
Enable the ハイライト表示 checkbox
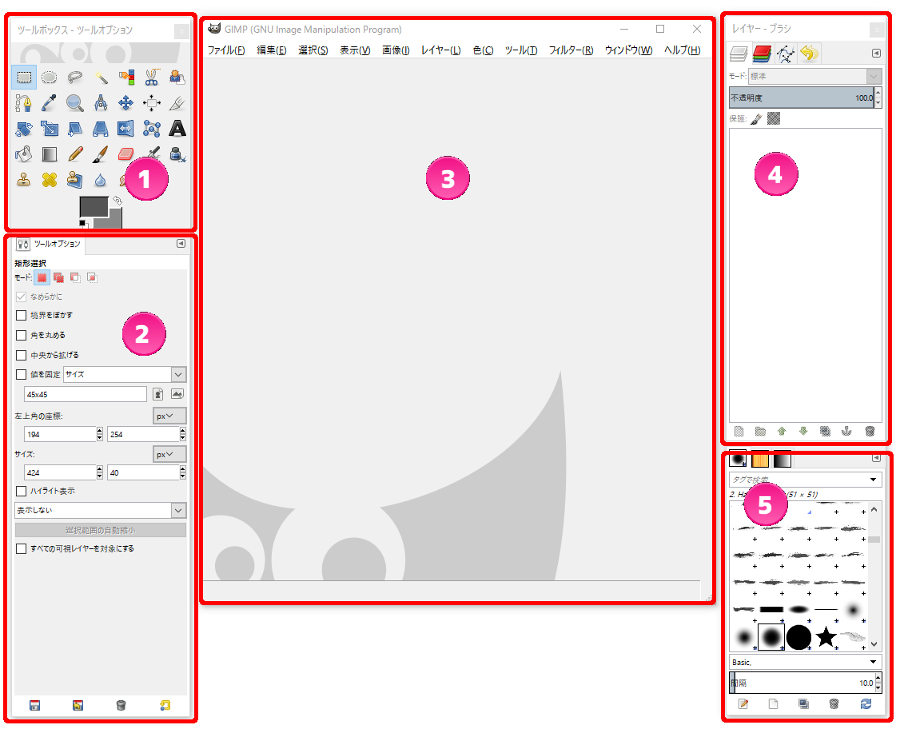pos(21,491)
